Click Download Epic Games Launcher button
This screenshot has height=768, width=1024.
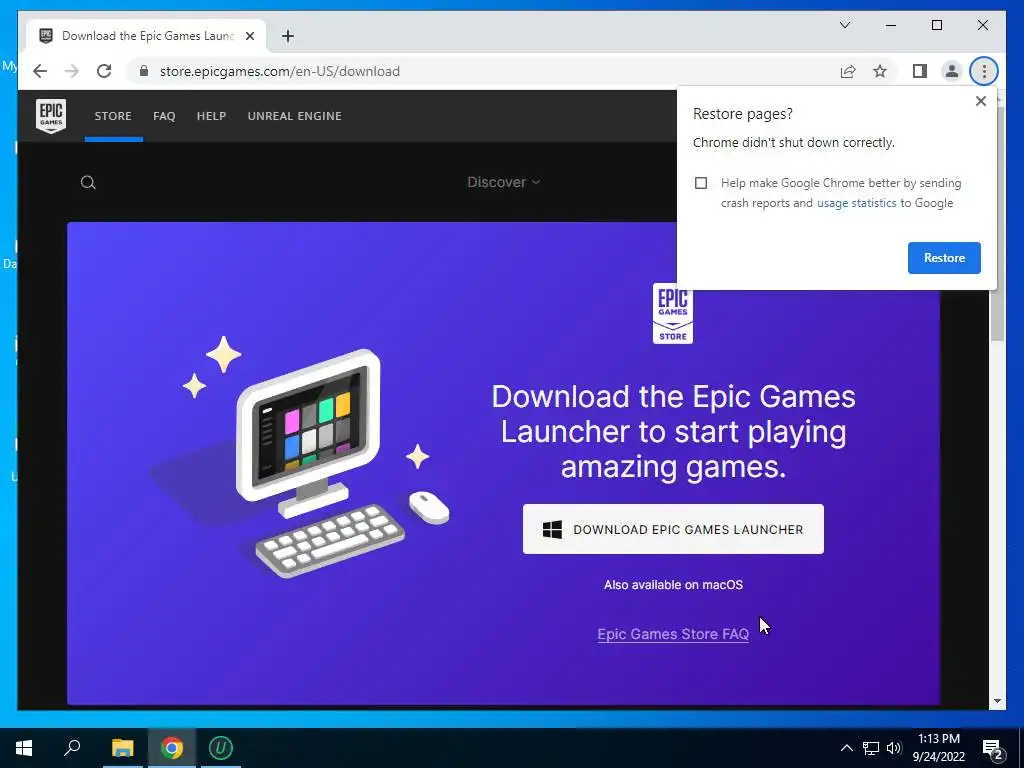point(673,529)
